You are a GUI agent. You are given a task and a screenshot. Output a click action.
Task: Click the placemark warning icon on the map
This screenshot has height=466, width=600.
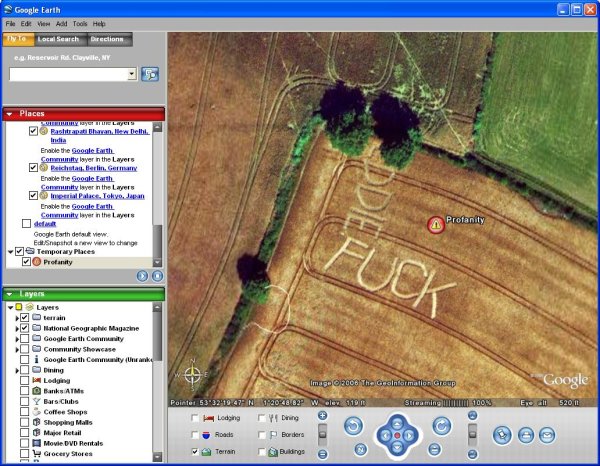435,225
